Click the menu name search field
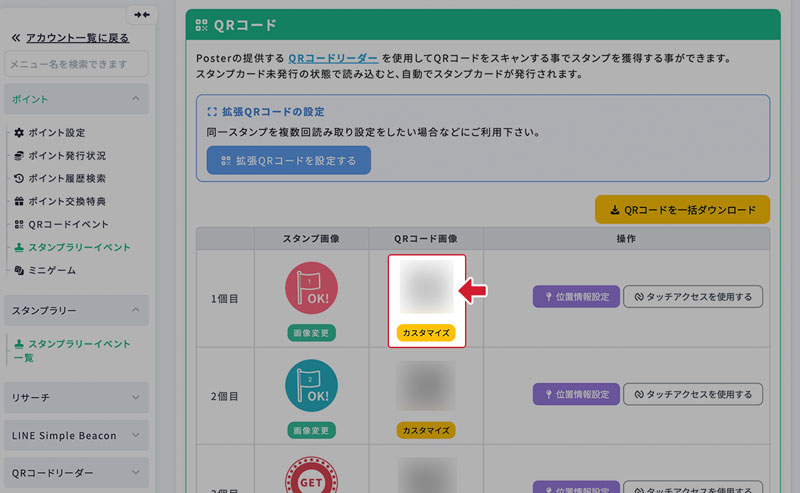Screen dimensions: 800x493 coord(77,65)
